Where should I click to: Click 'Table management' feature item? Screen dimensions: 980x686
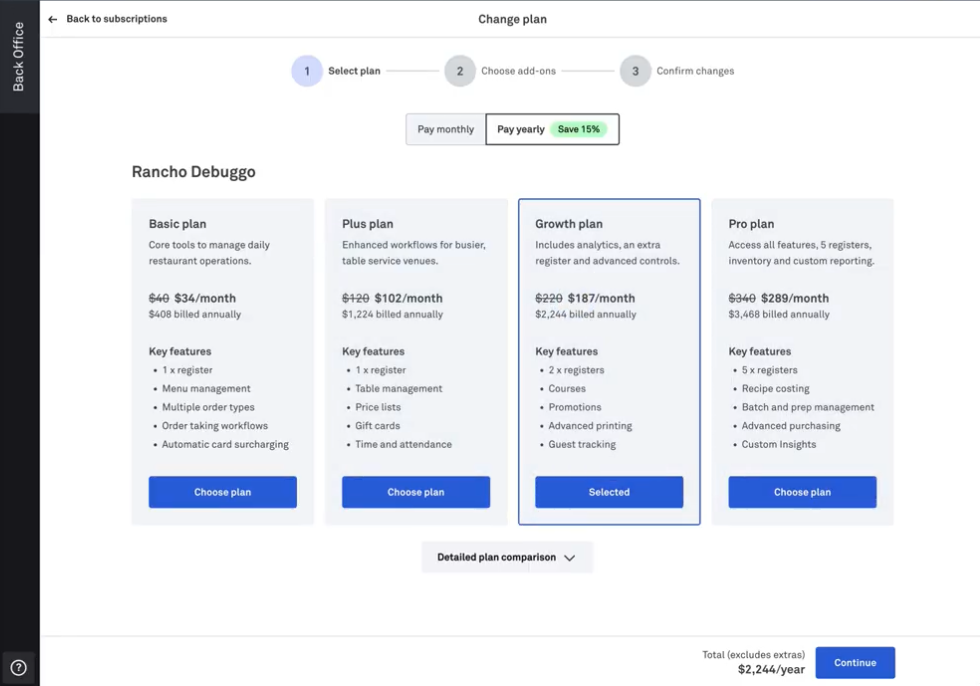(399, 389)
